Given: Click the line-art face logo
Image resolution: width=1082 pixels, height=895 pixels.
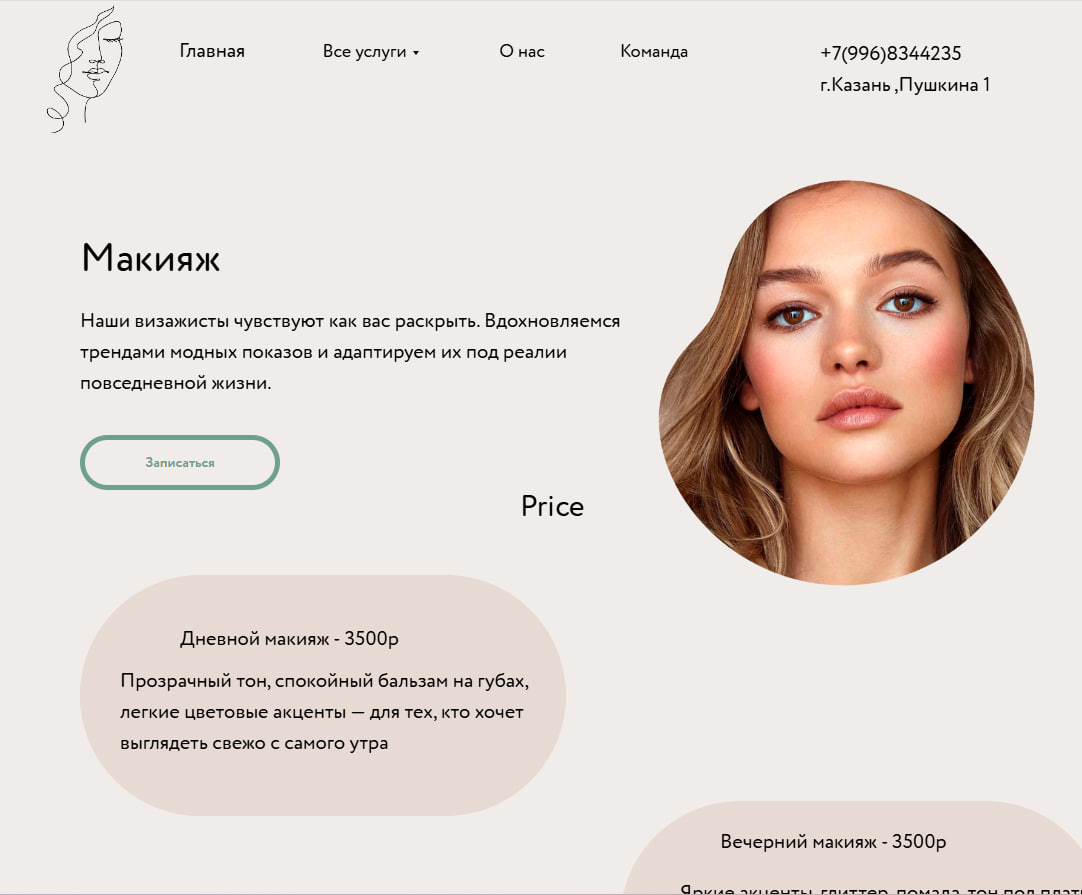Looking at the screenshot, I should point(86,69).
